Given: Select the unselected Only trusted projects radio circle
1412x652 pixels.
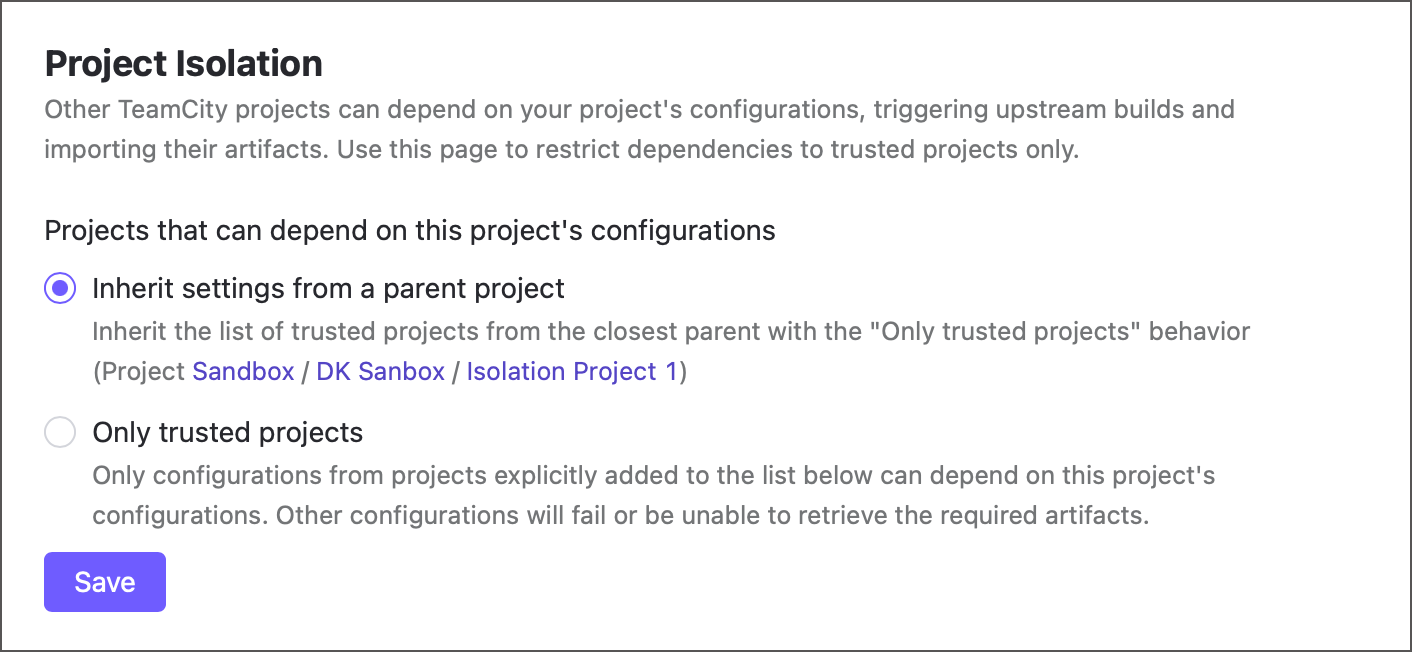Looking at the screenshot, I should (x=60, y=432).
